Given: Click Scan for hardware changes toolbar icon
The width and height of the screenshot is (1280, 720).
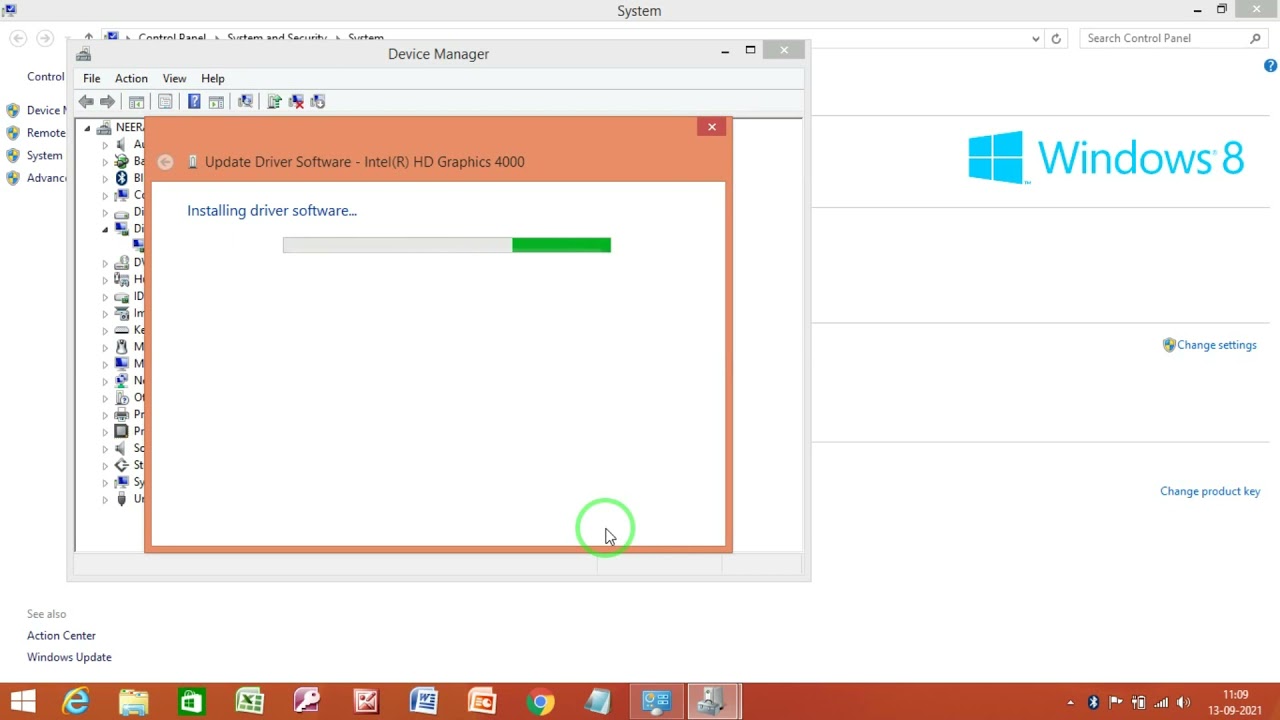Looking at the screenshot, I should (x=245, y=101).
